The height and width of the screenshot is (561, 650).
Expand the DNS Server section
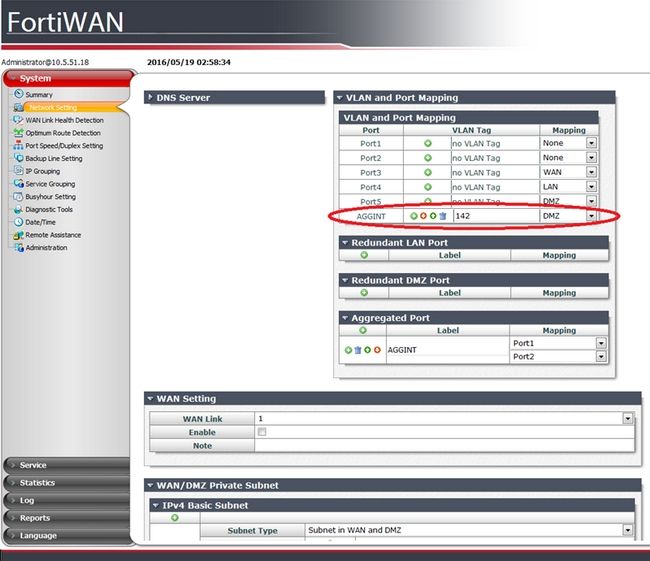[150, 97]
